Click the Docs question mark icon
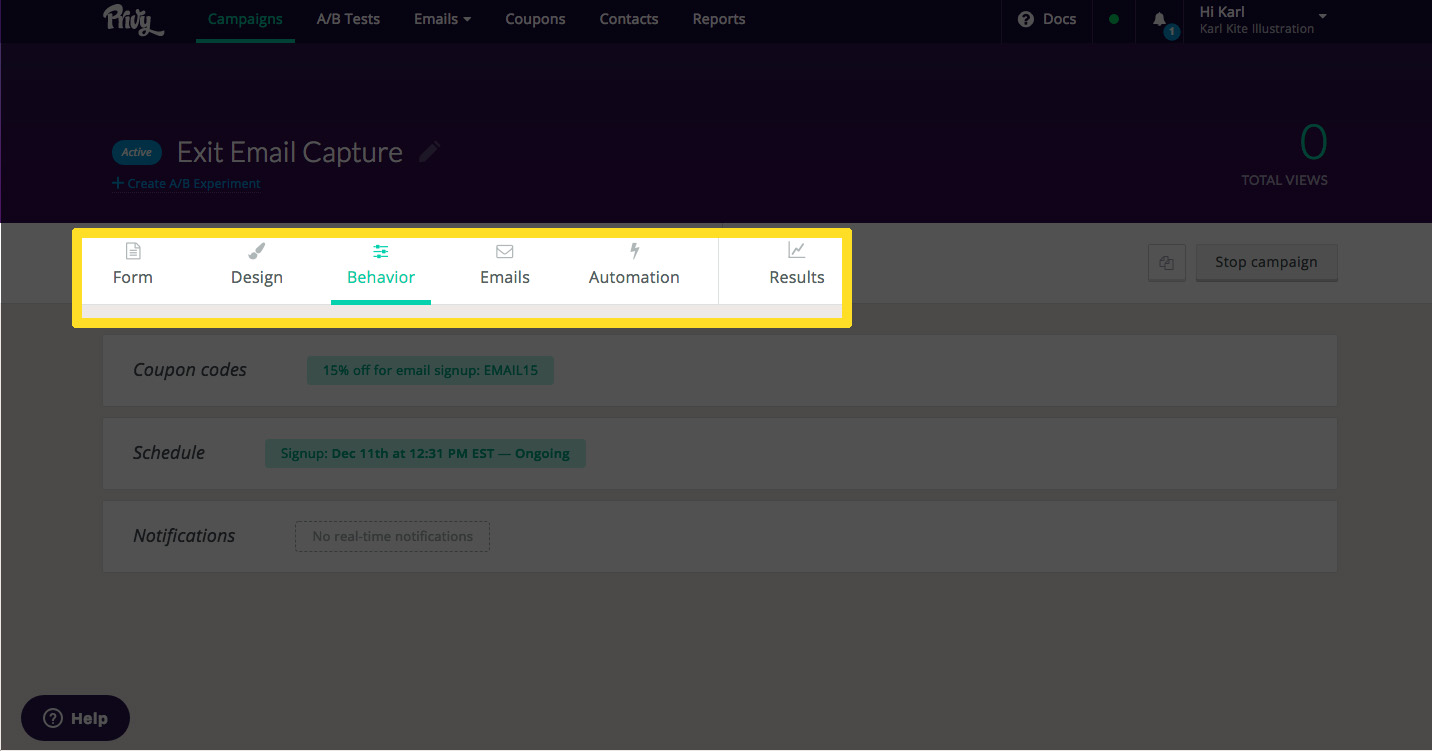Screen dimensions: 1432x751 point(1025,19)
